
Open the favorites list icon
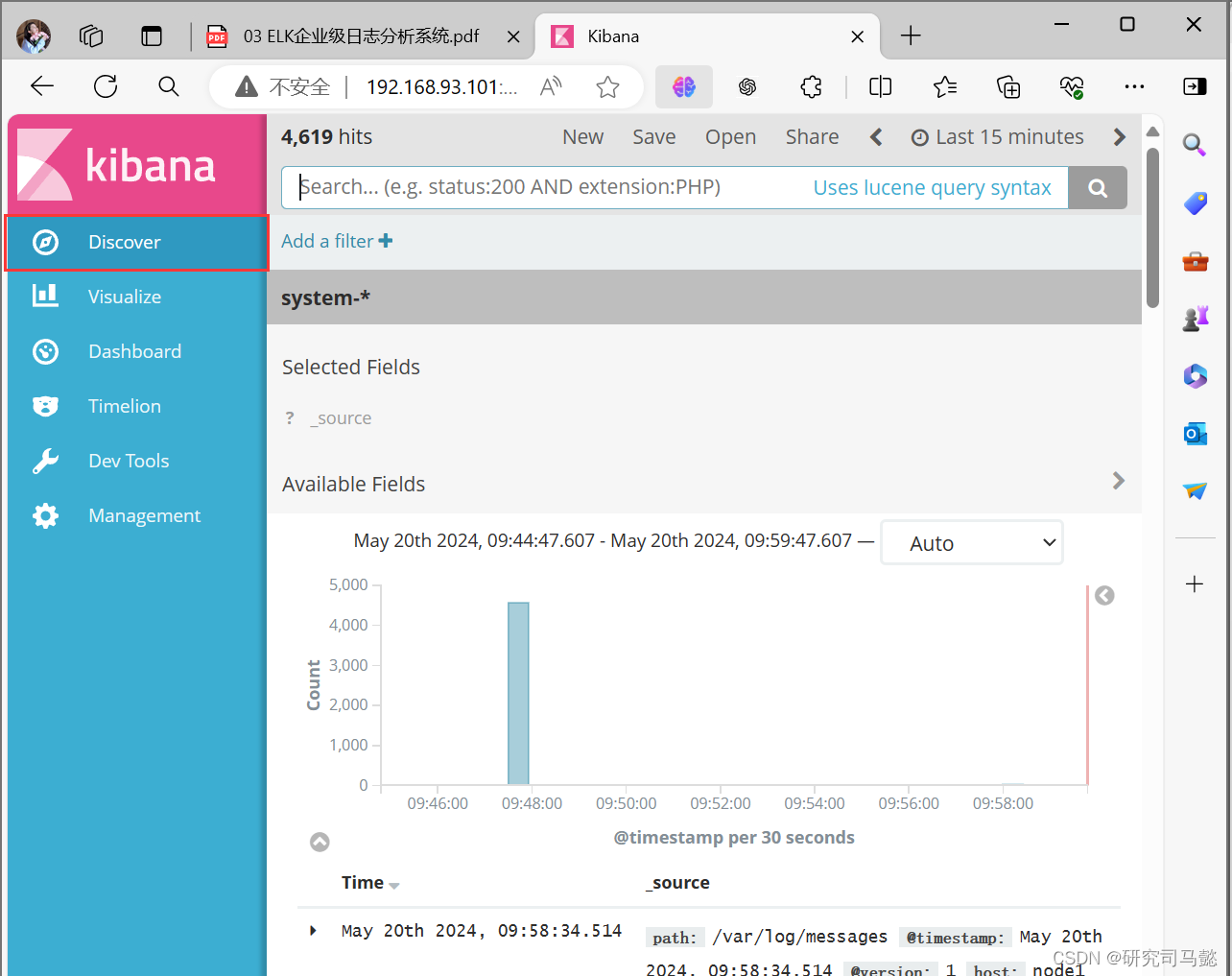945,87
